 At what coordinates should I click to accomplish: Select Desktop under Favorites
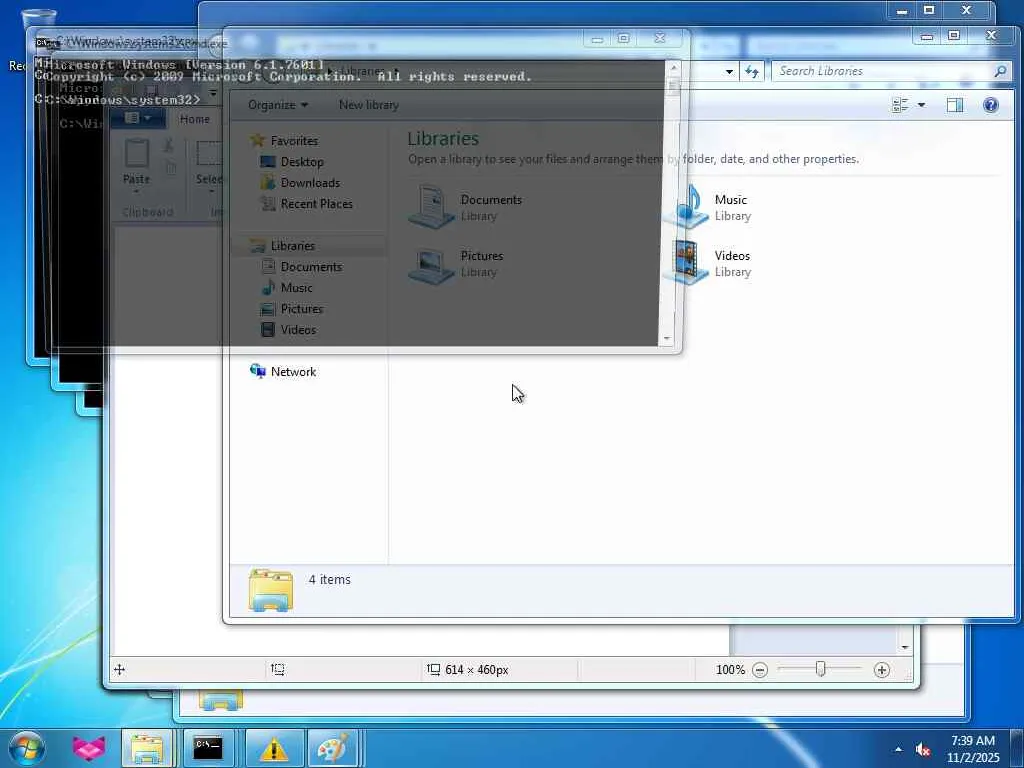coord(292,162)
